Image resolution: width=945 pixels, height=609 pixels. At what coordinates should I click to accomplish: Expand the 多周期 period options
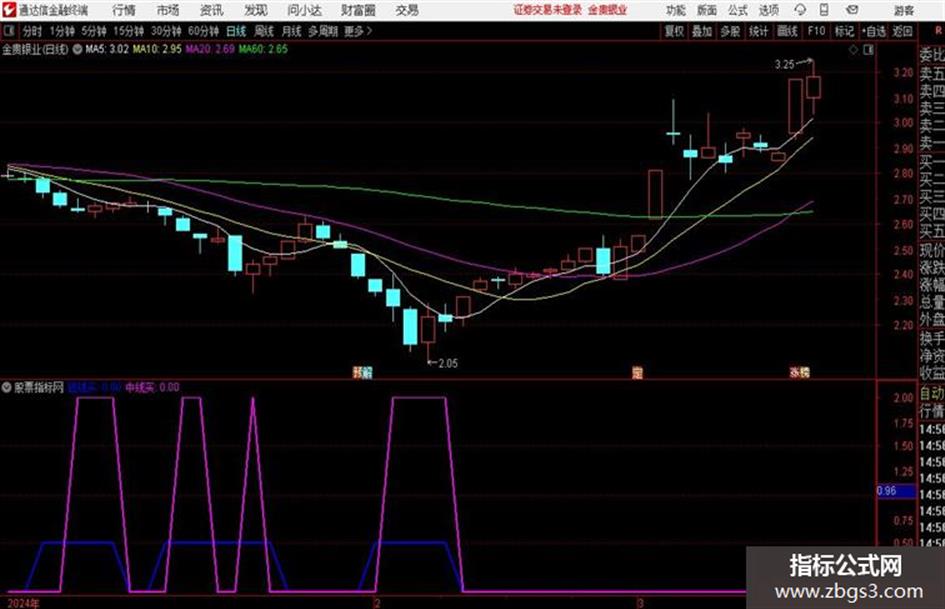[x=323, y=31]
